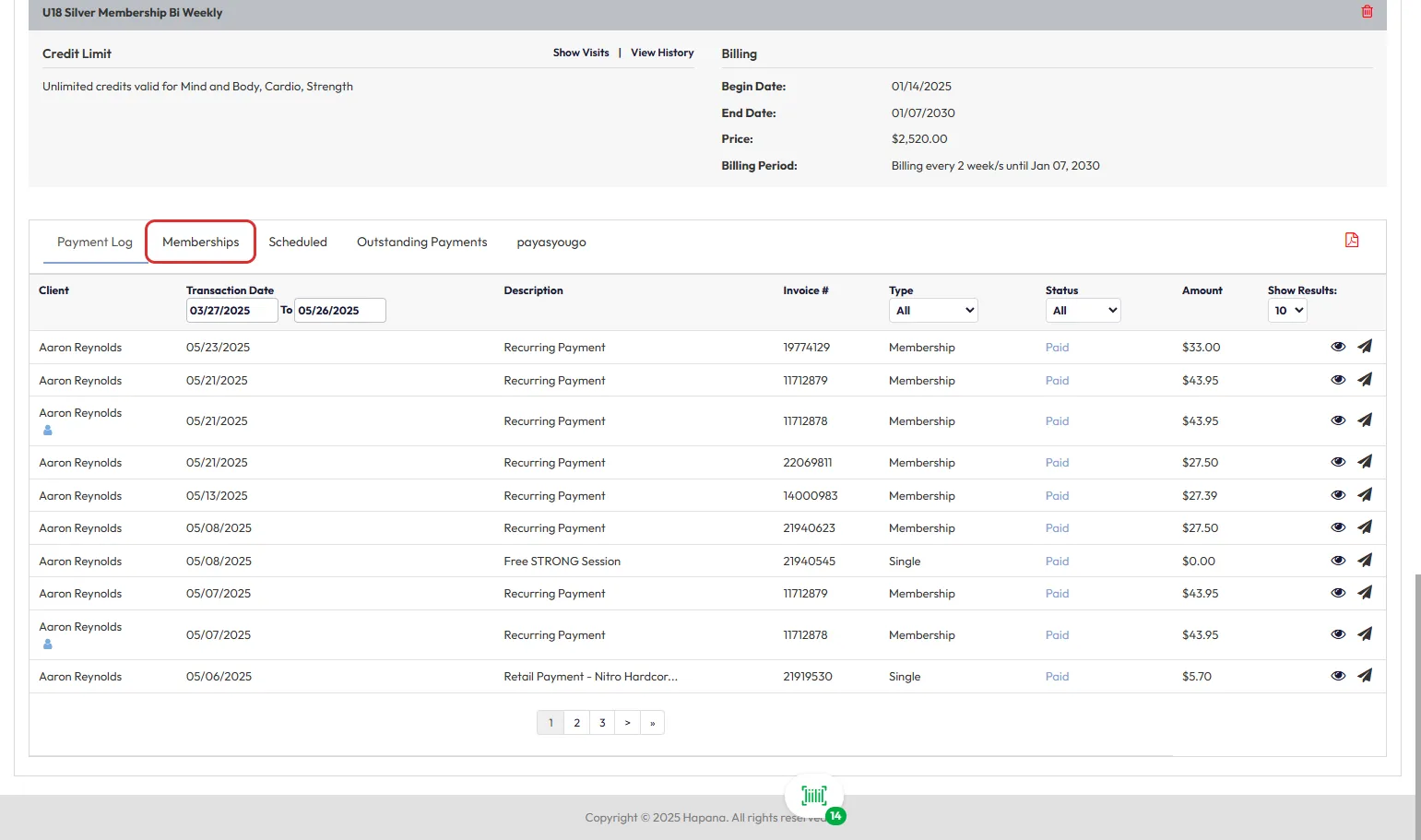Send receipt for invoice 22069811

tap(1365, 462)
